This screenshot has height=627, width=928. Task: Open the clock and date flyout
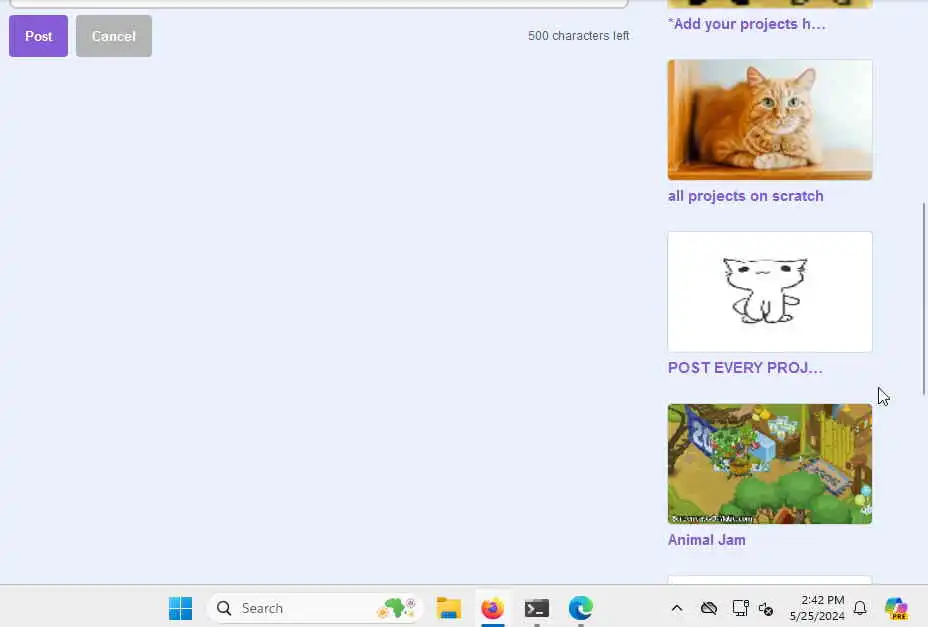coord(817,608)
